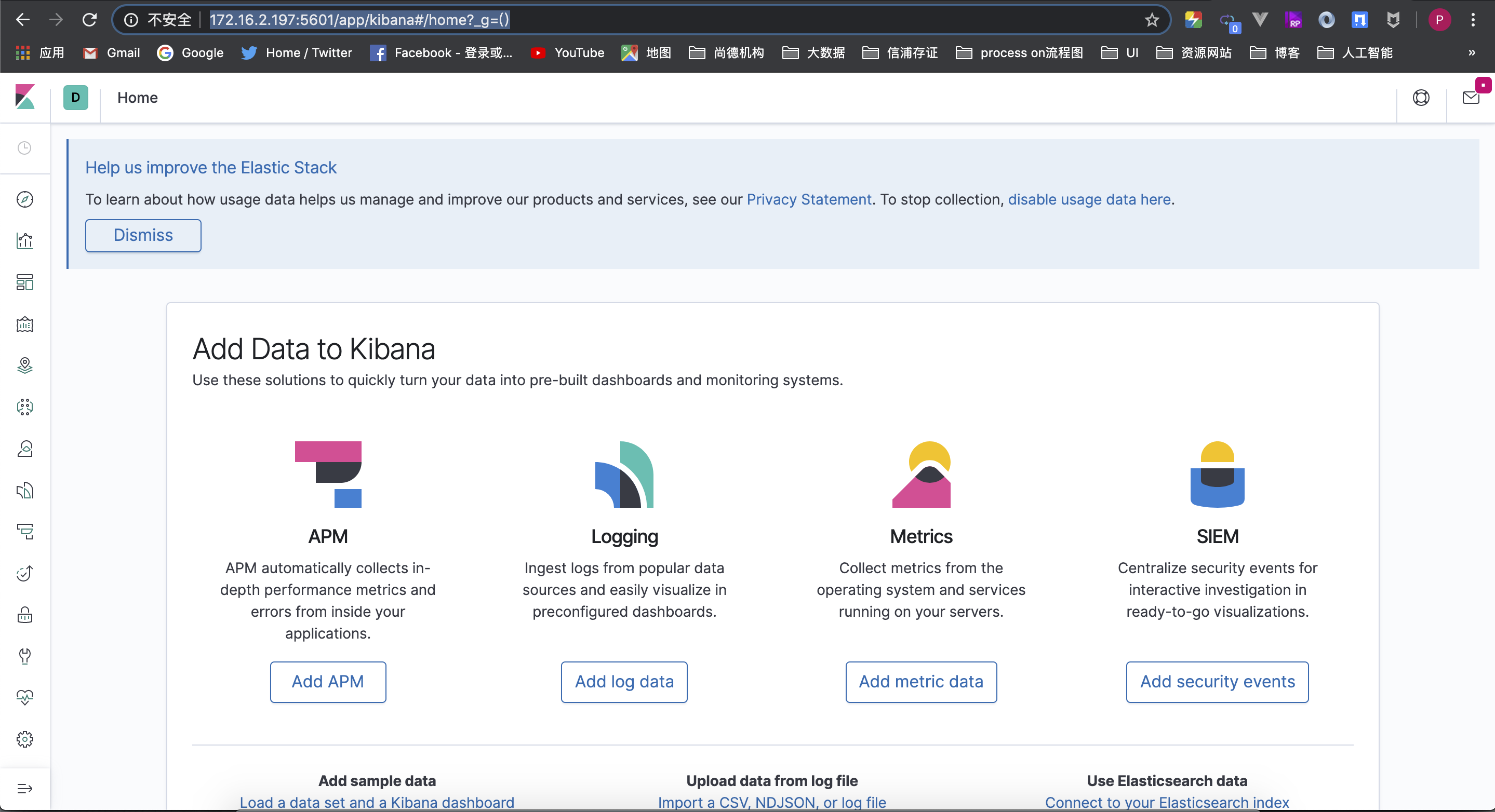Open the Privacy Statement link
Viewport: 1495px width, 812px height.
pos(808,199)
